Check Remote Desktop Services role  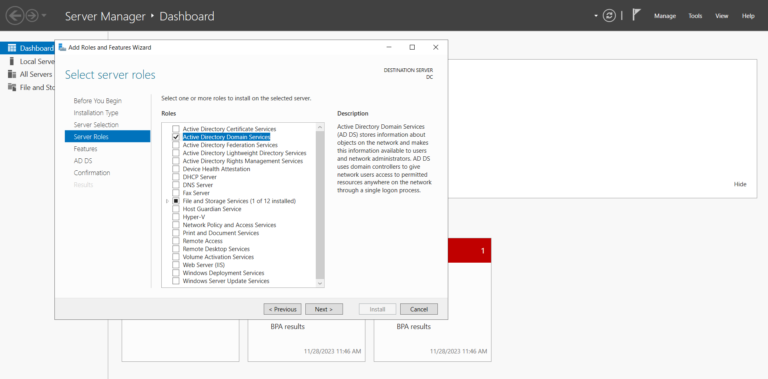pyautogui.click(x=176, y=249)
